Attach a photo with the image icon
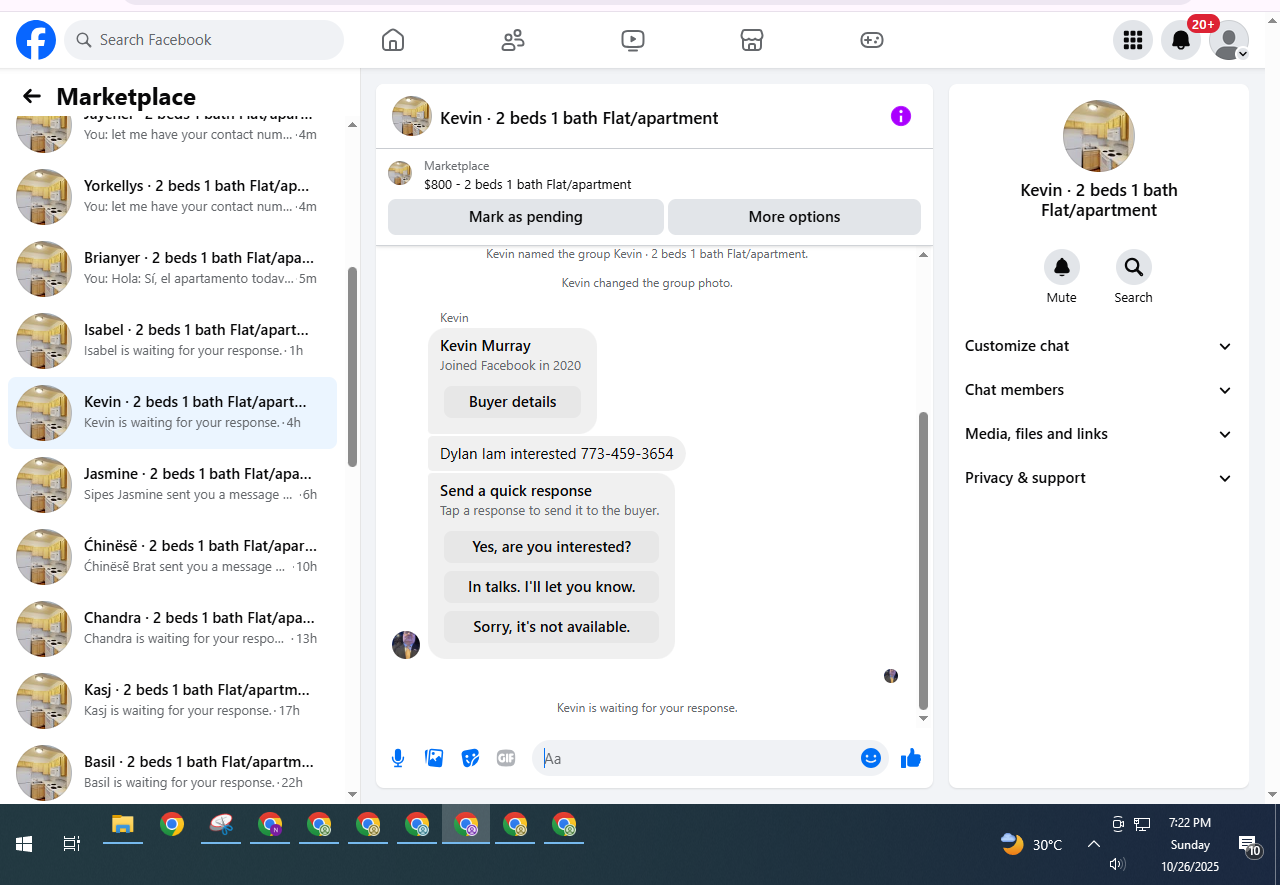 click(434, 758)
